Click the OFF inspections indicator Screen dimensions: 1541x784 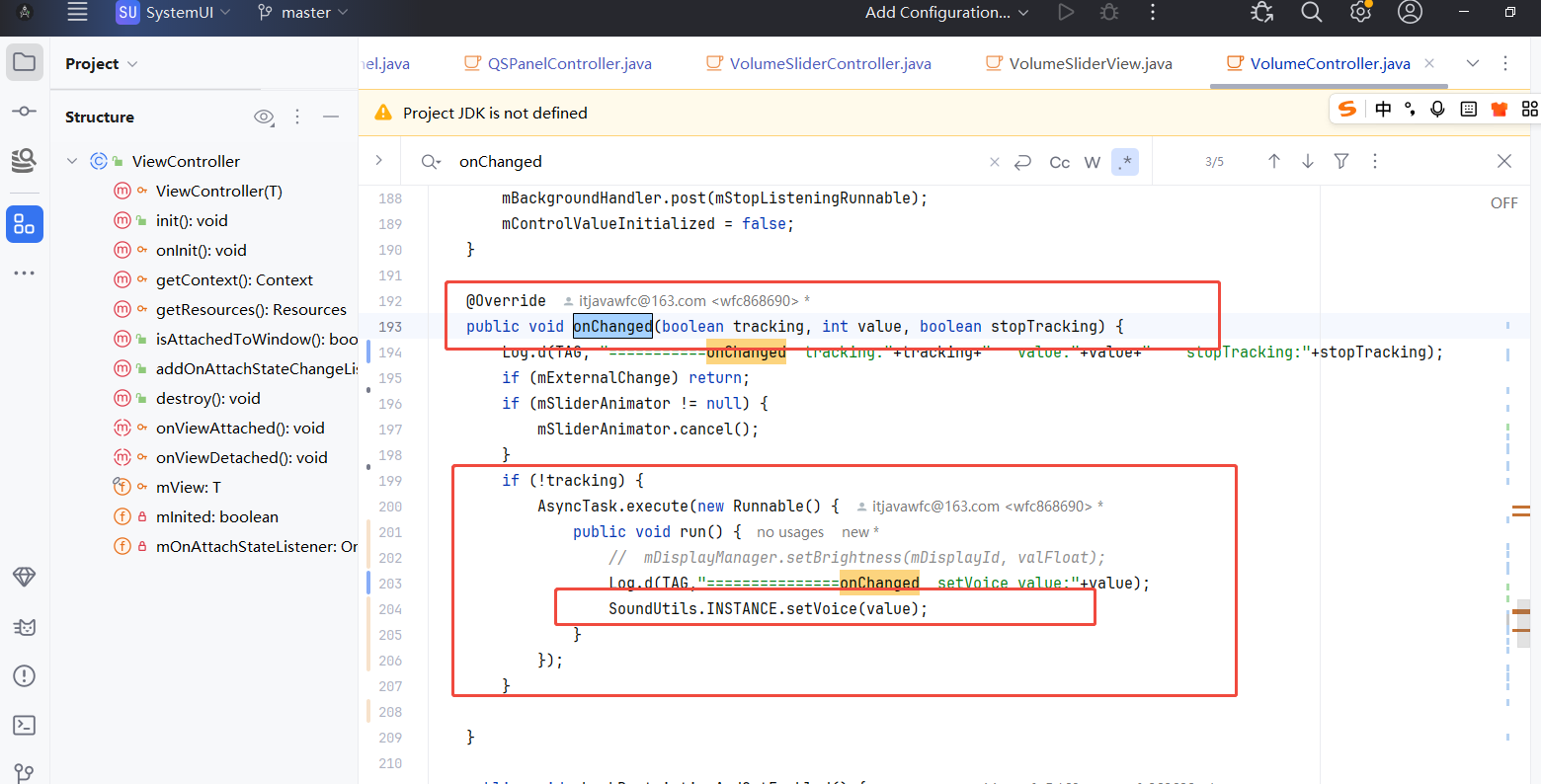point(1504,202)
